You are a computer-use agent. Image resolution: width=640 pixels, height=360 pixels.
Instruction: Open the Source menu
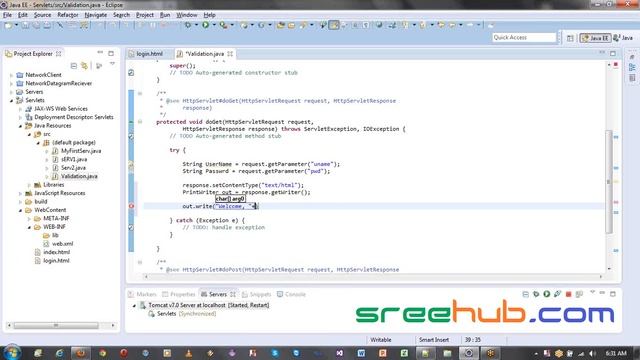point(42,15)
